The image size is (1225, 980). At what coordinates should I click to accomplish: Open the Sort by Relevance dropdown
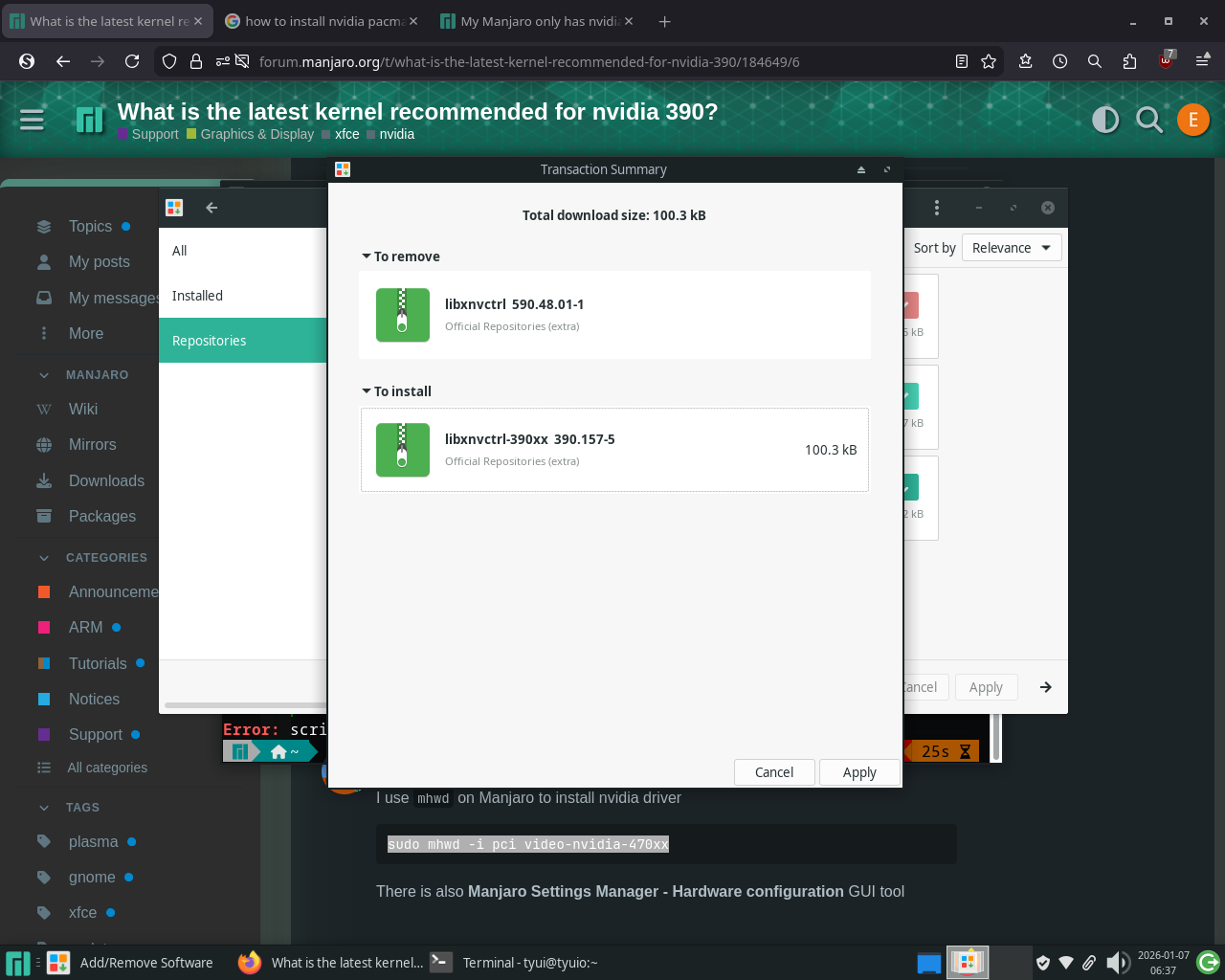pos(1011,248)
